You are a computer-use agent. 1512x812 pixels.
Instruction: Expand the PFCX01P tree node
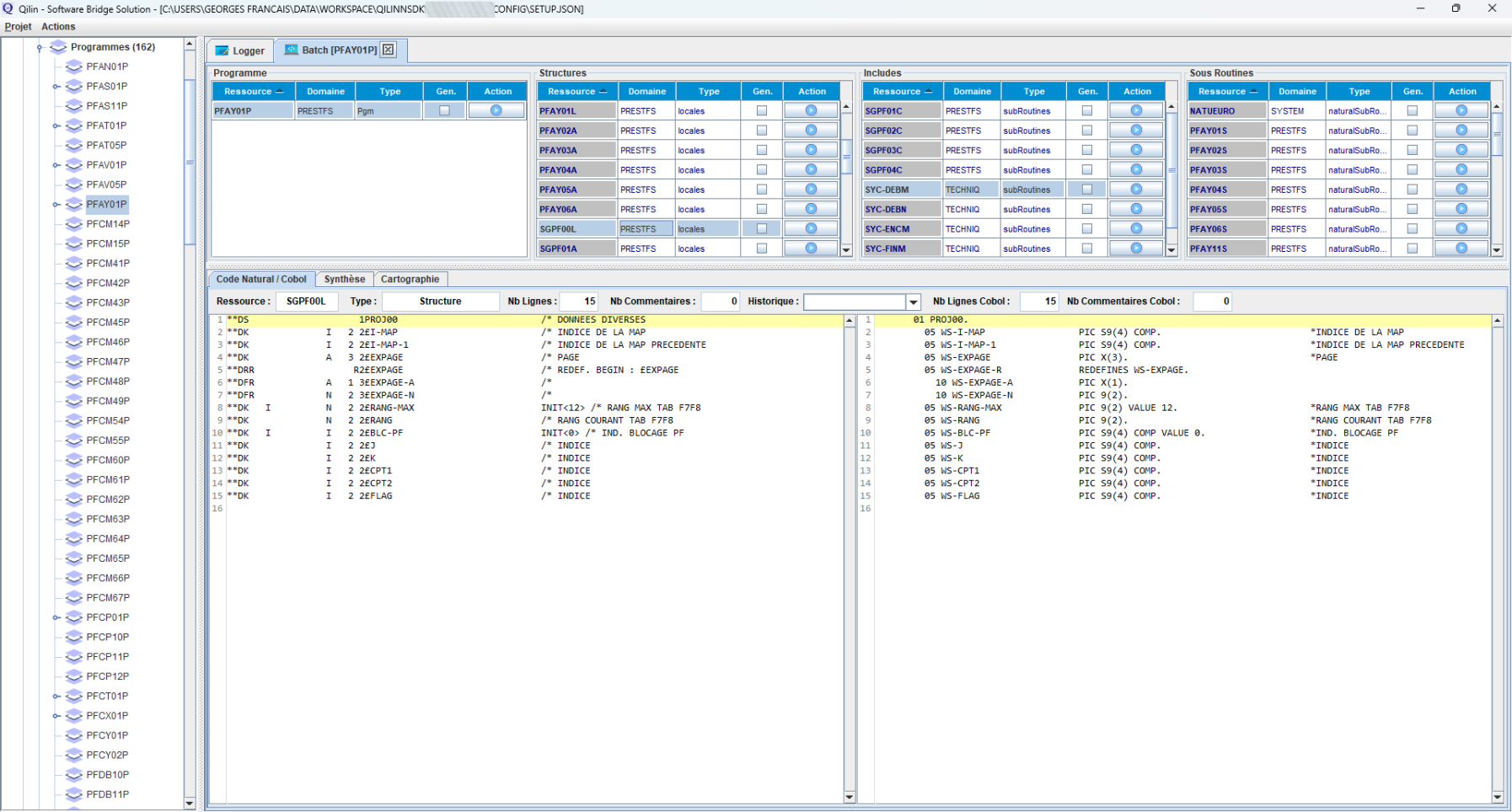tap(54, 715)
